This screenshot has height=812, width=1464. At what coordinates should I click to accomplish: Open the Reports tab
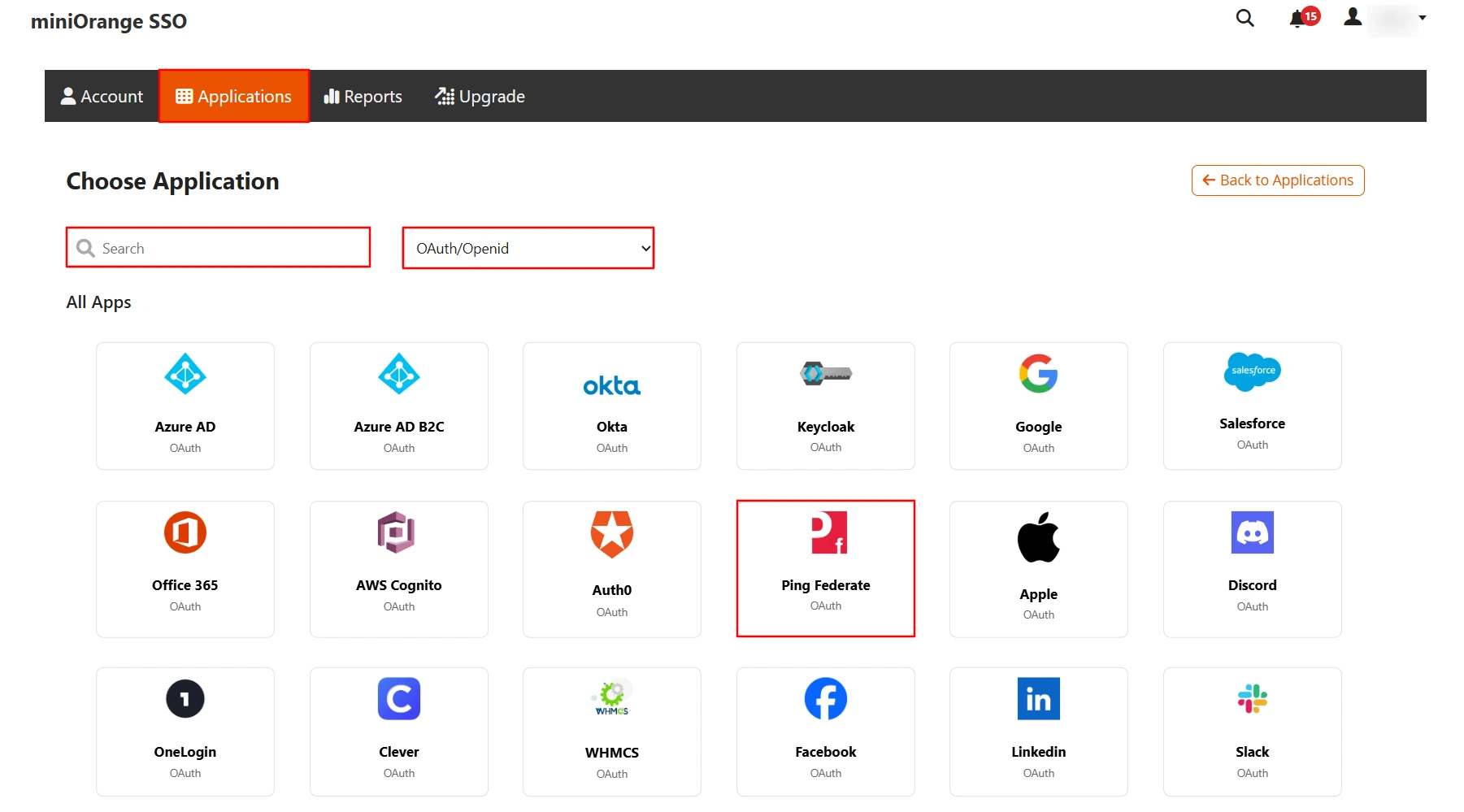pos(363,96)
